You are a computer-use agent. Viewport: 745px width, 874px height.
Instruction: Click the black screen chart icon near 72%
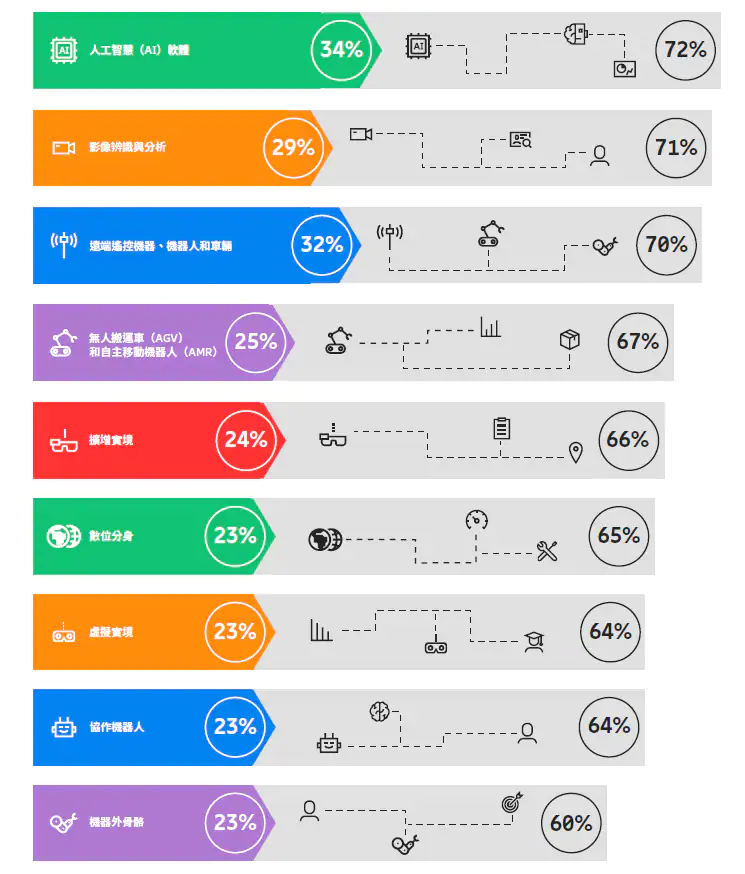(x=625, y=68)
